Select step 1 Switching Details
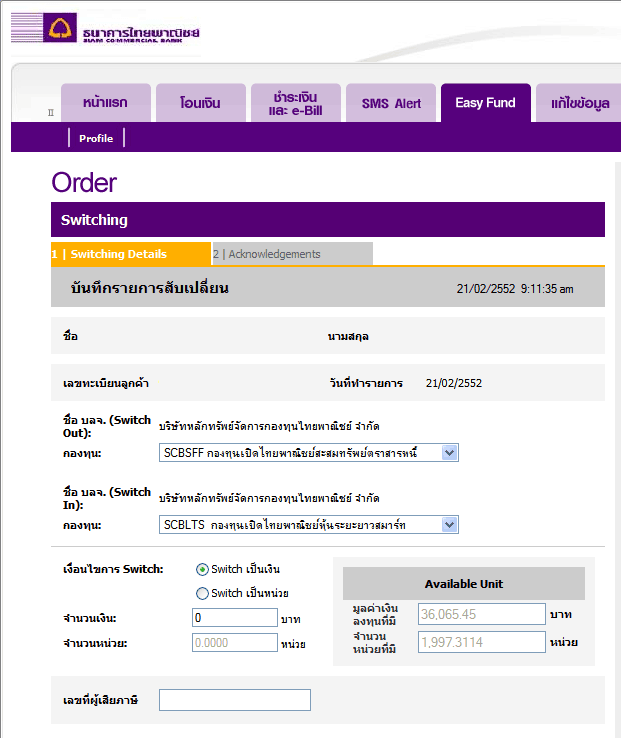The height and width of the screenshot is (738, 621). 131,254
